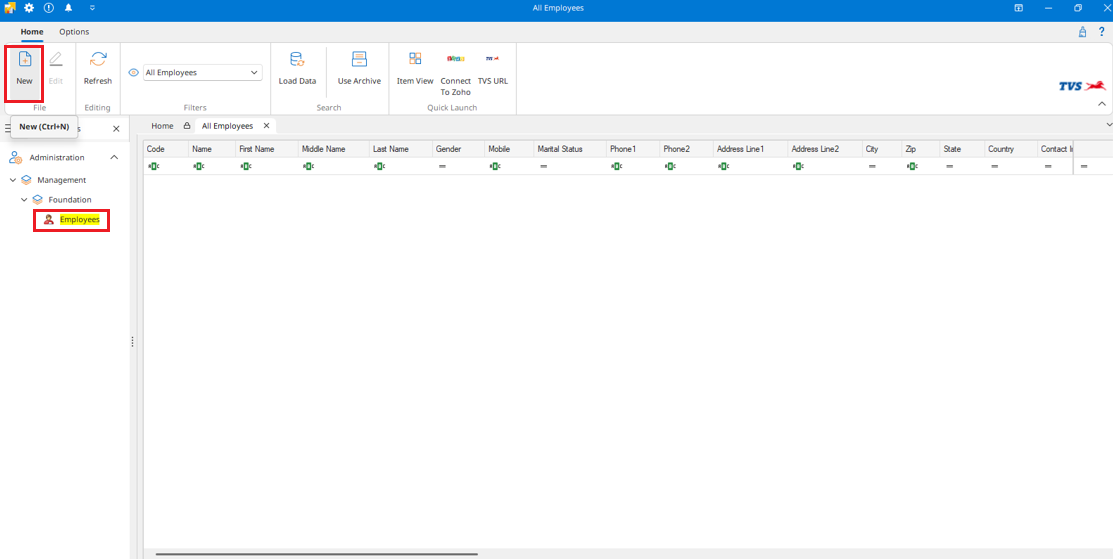This screenshot has width=1113, height=559.
Task: Toggle the eye icon beside filter dropdown
Action: click(x=134, y=73)
